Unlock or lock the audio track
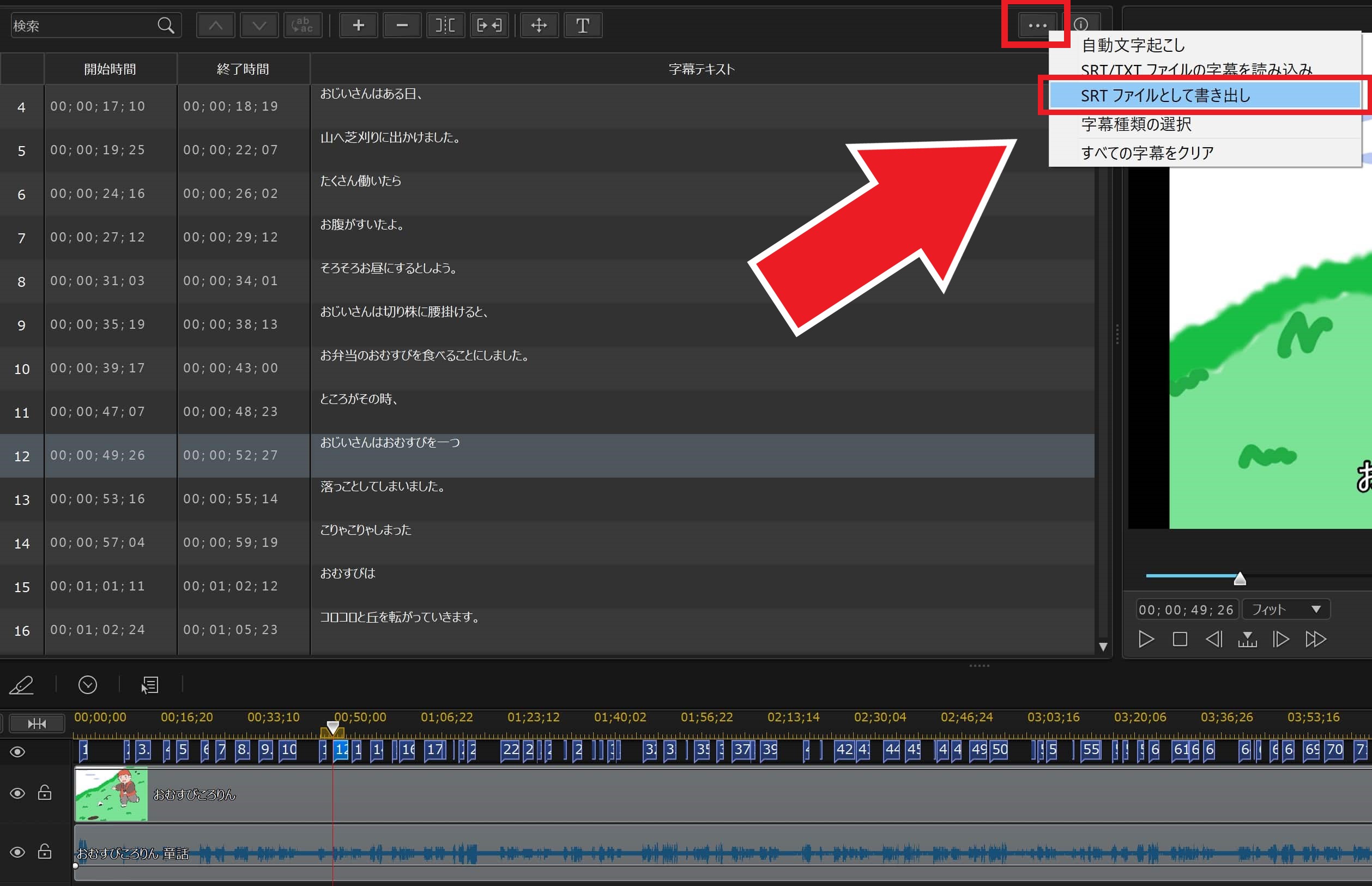1372x886 pixels. (45, 852)
